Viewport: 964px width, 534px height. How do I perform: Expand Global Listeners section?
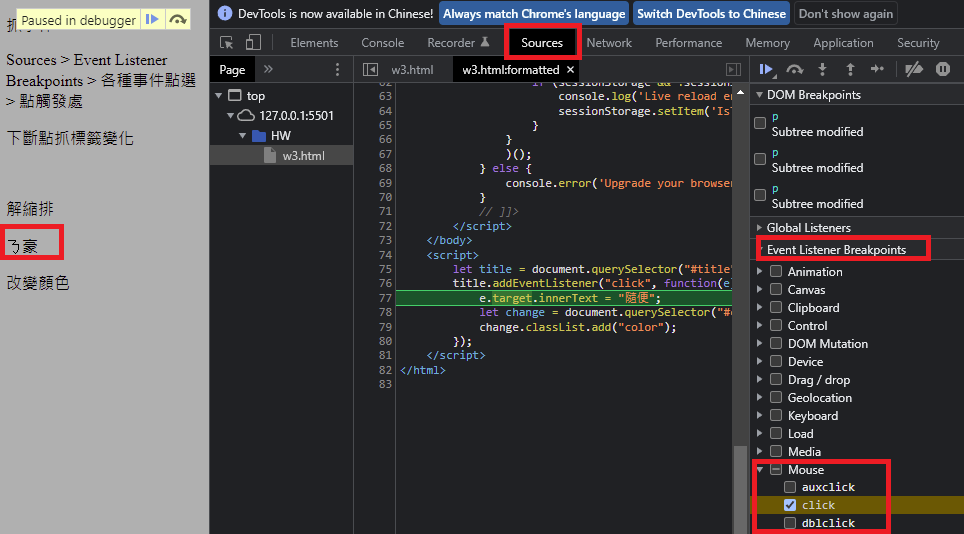pos(760,227)
